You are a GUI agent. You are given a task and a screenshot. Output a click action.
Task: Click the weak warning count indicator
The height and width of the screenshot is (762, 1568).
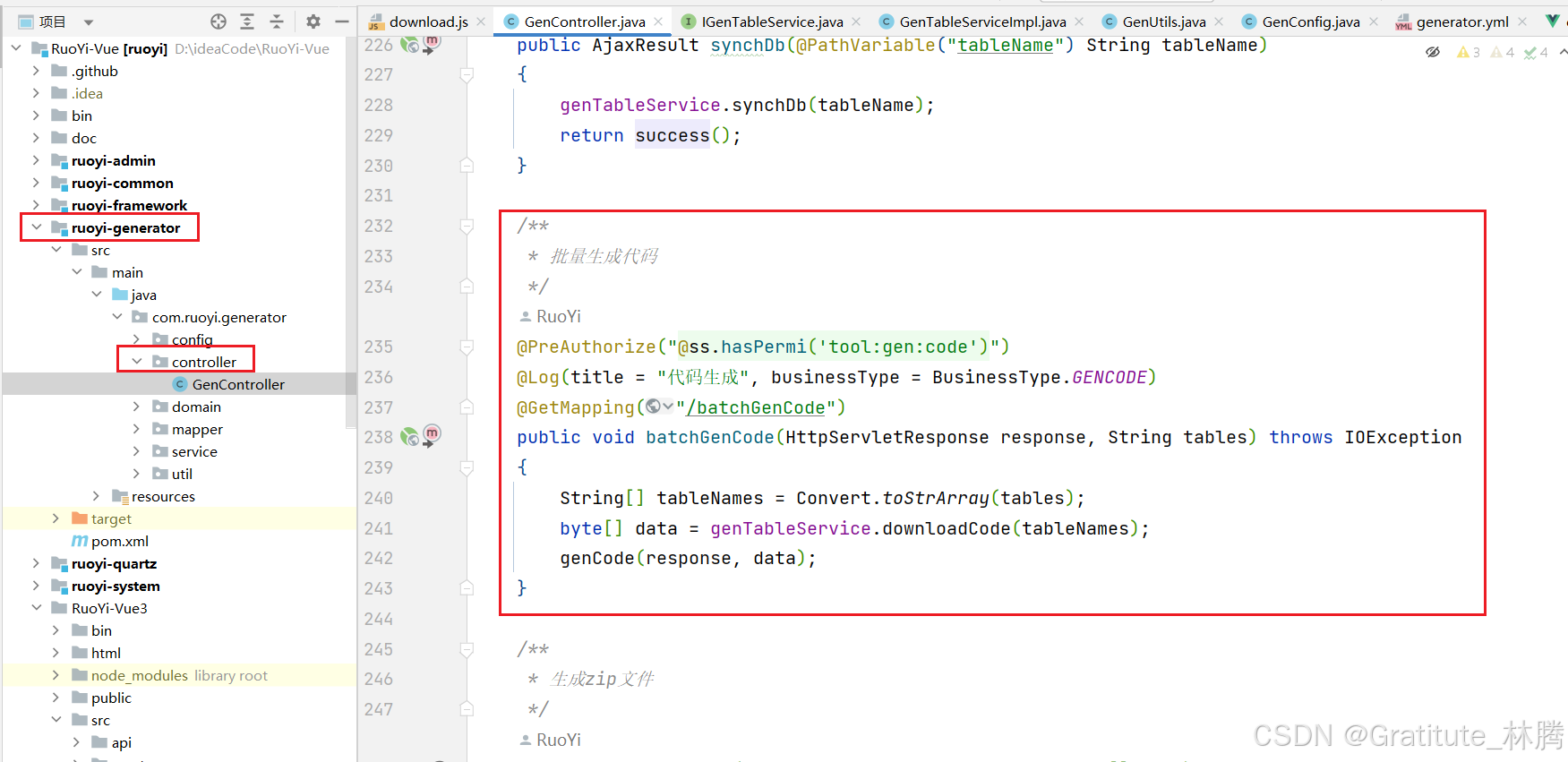tap(1502, 52)
